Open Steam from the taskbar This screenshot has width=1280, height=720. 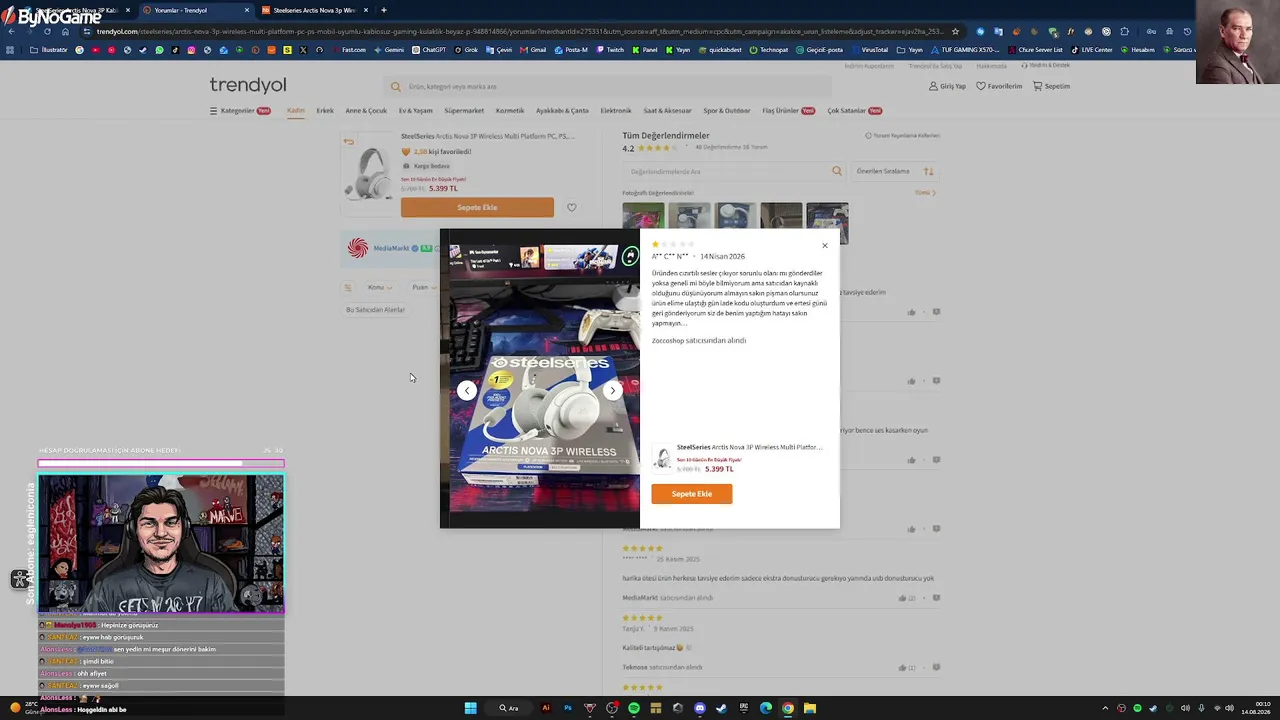[722, 708]
